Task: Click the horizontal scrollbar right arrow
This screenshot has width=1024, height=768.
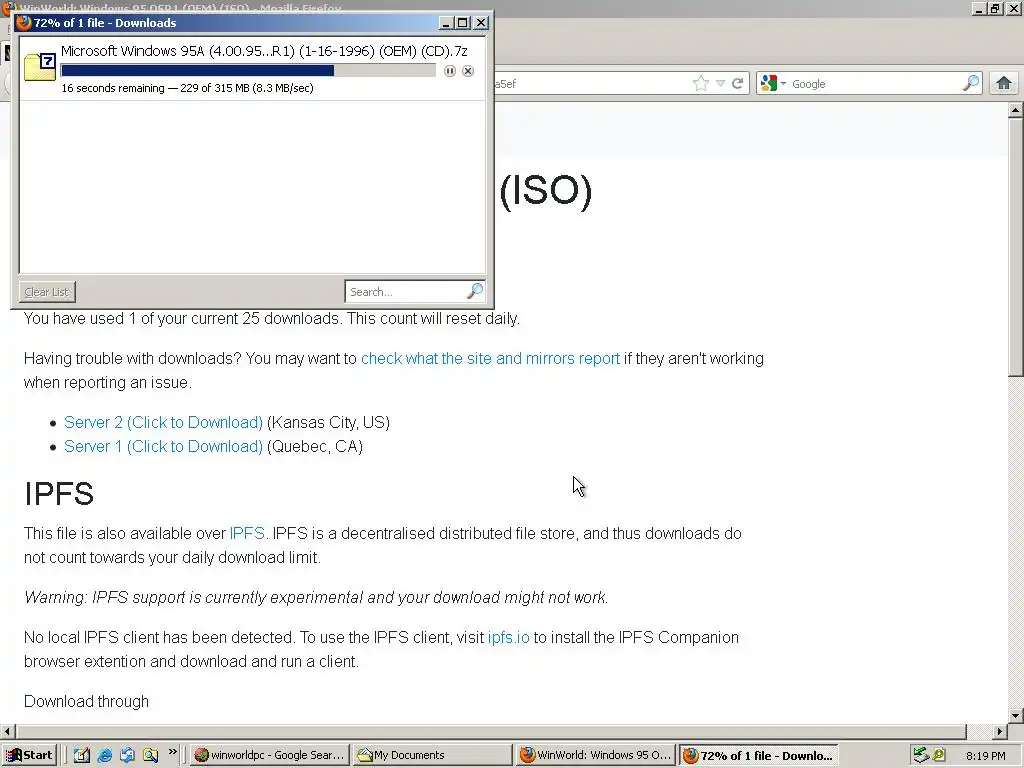Action: 1000,731
